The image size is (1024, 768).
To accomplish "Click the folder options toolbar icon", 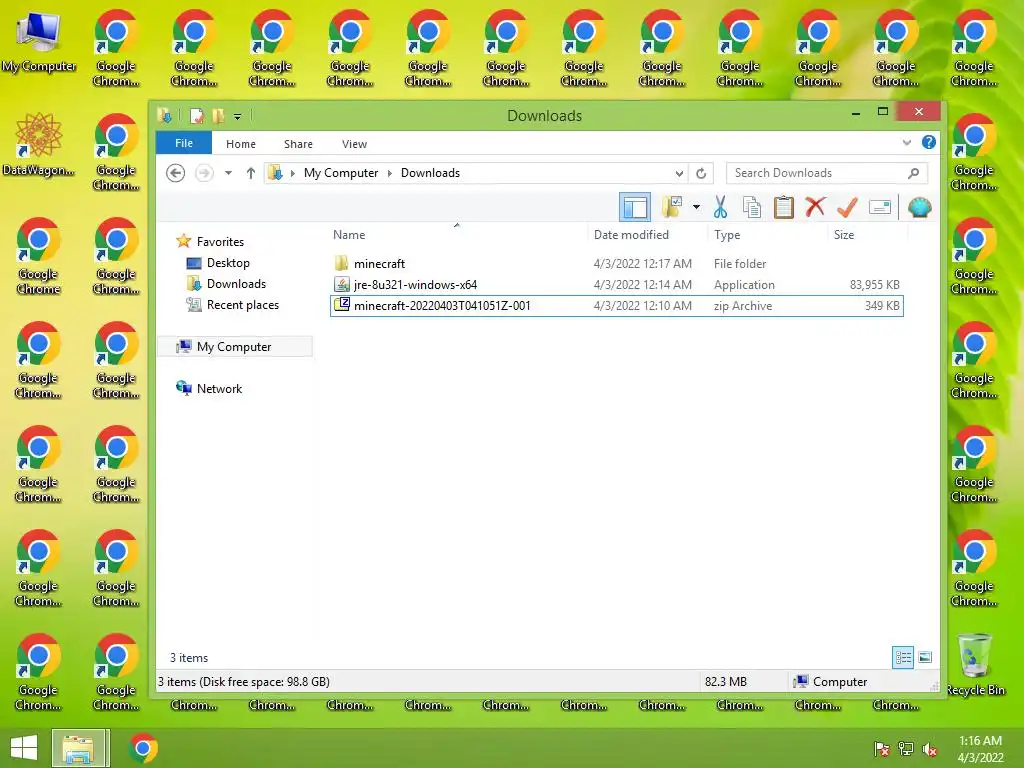I will (672, 207).
